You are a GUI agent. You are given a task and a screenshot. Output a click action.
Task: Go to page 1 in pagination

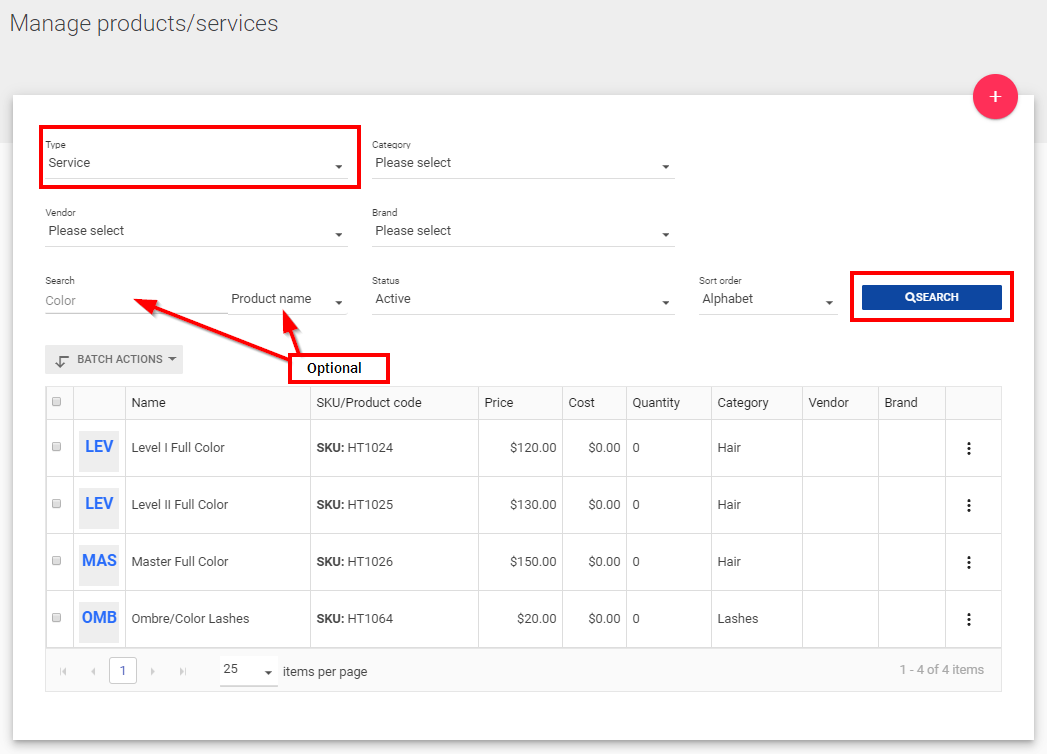click(122, 671)
